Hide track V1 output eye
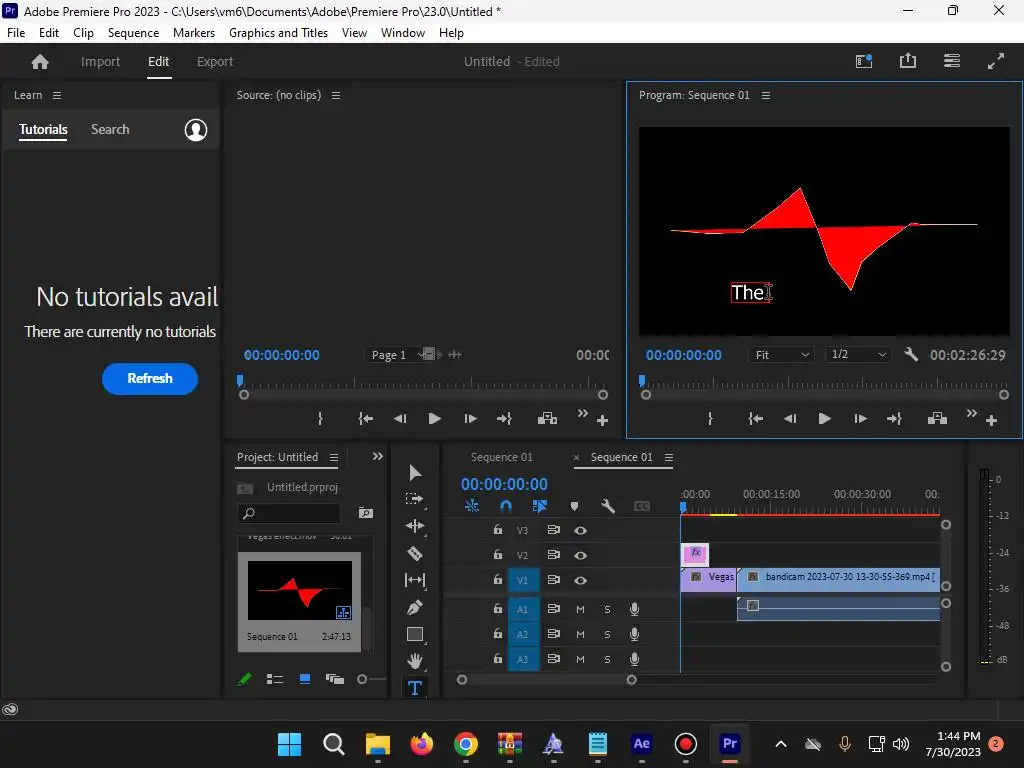The width and height of the screenshot is (1024, 768). pos(580,580)
